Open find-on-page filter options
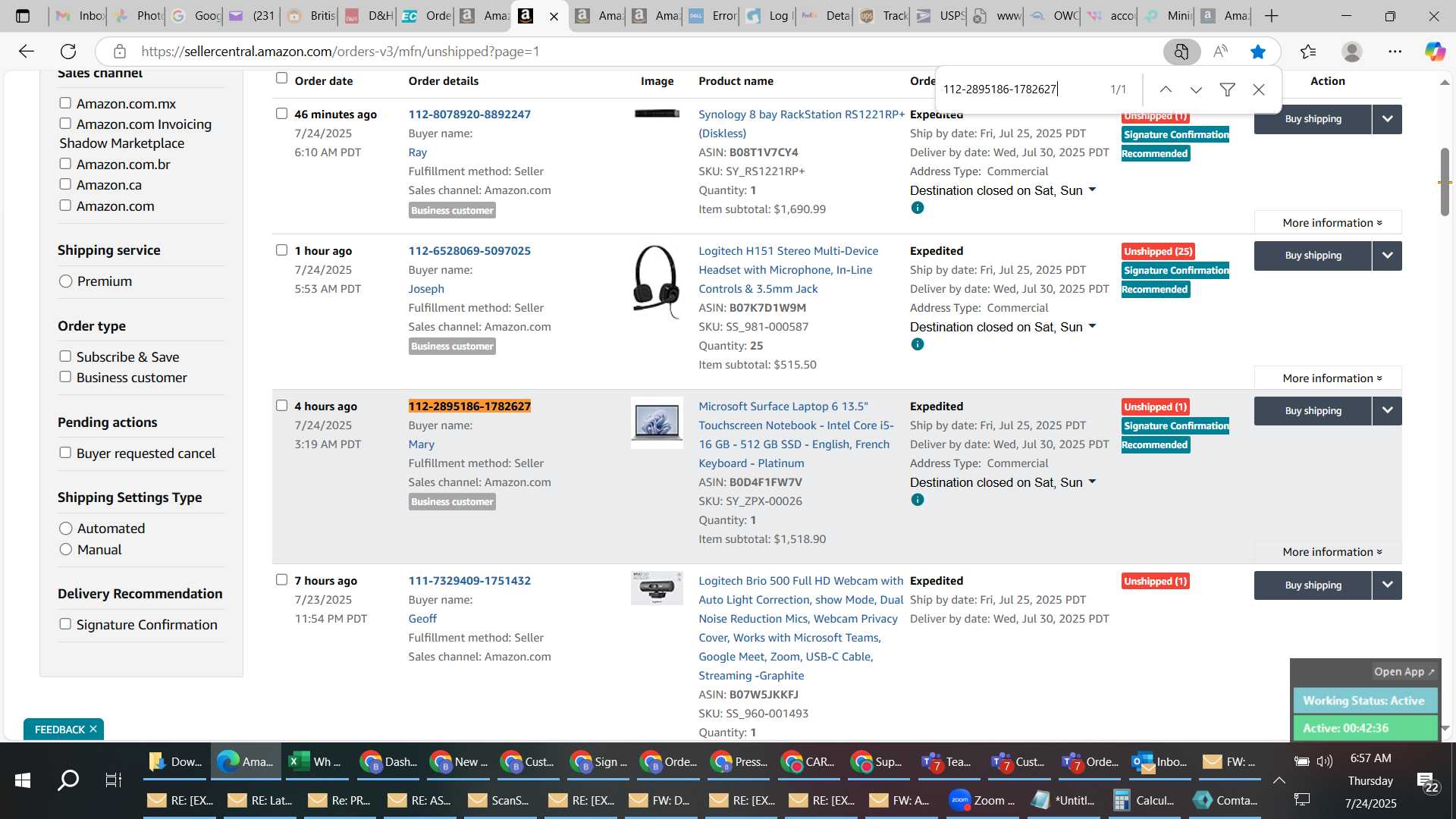 (x=1227, y=89)
